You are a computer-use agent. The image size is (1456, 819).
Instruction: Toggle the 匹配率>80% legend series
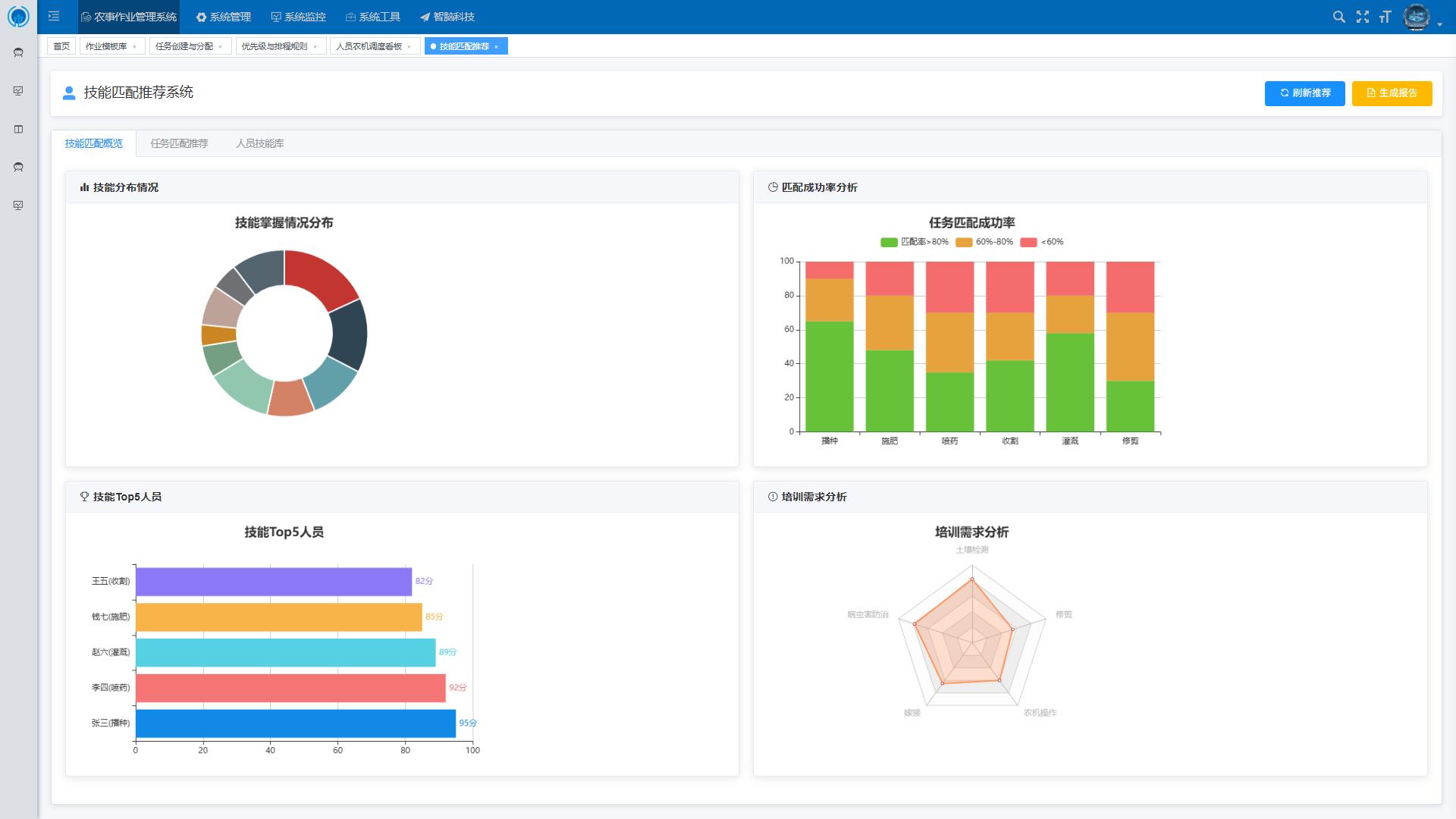[915, 242]
